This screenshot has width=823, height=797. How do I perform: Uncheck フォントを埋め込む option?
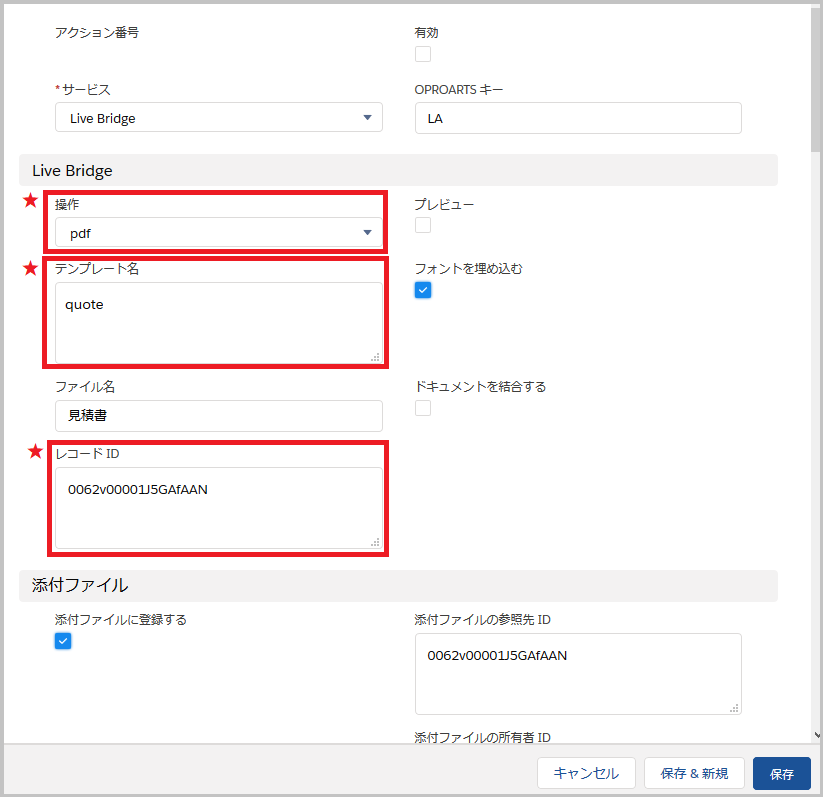point(423,290)
